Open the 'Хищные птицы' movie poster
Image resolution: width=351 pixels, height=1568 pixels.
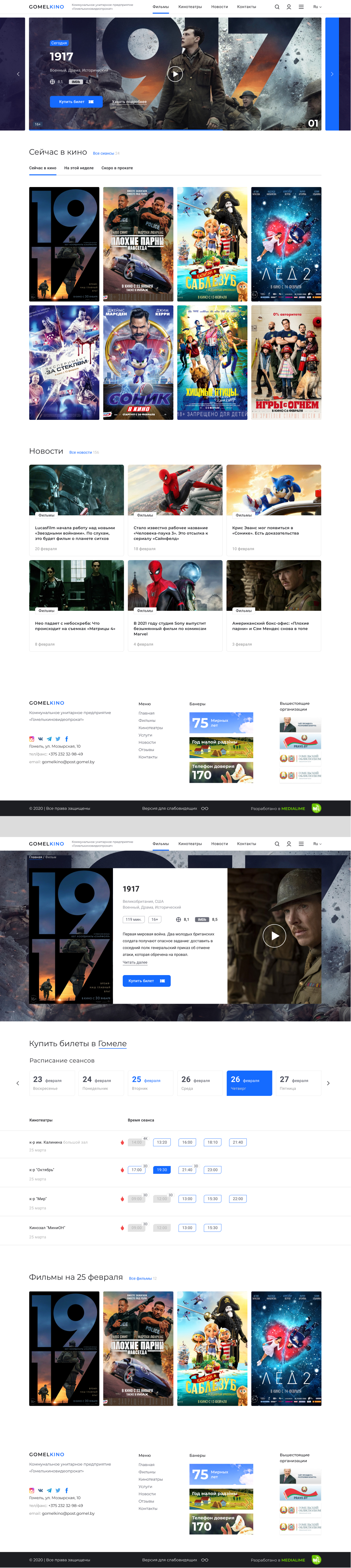tap(212, 362)
